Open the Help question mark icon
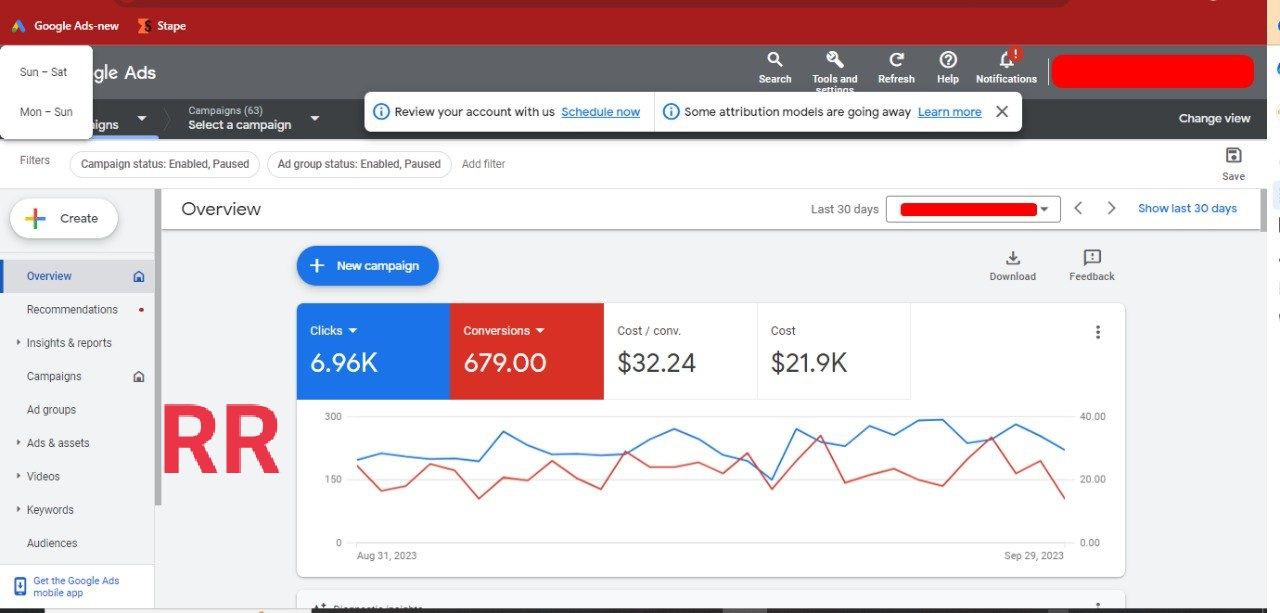 pyautogui.click(x=948, y=60)
